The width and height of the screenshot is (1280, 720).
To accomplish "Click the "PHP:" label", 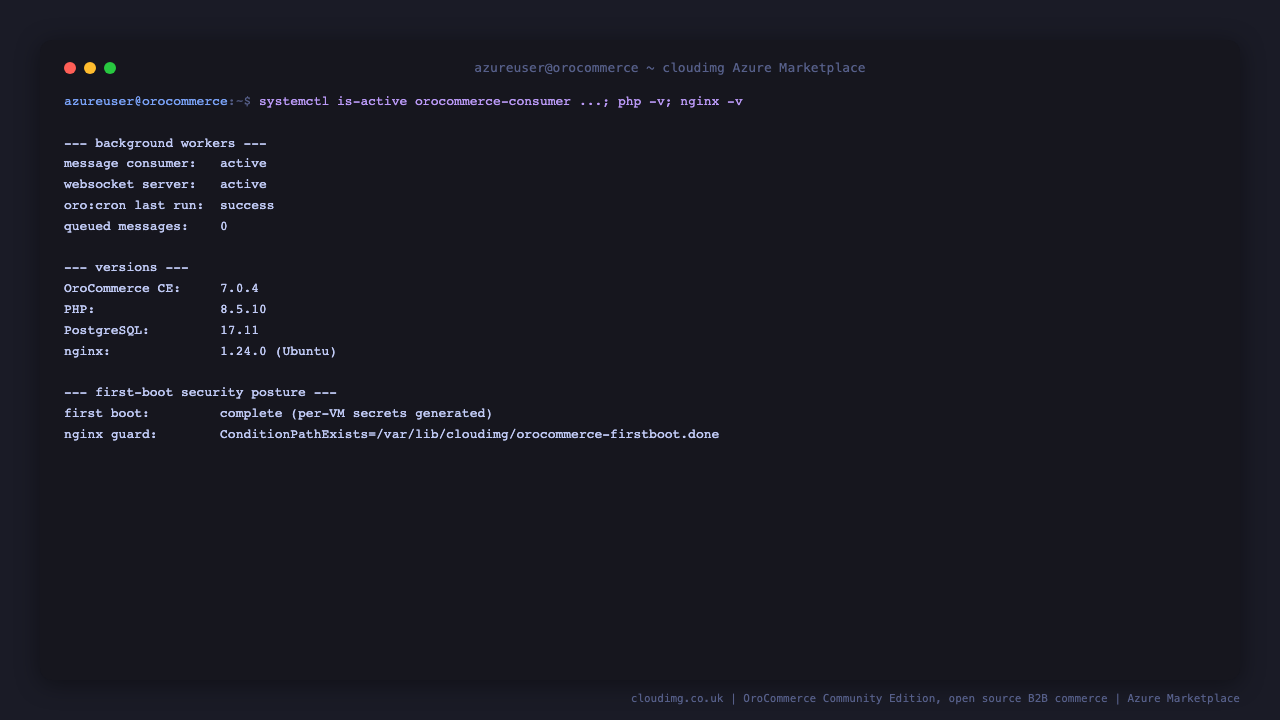I will (79, 310).
